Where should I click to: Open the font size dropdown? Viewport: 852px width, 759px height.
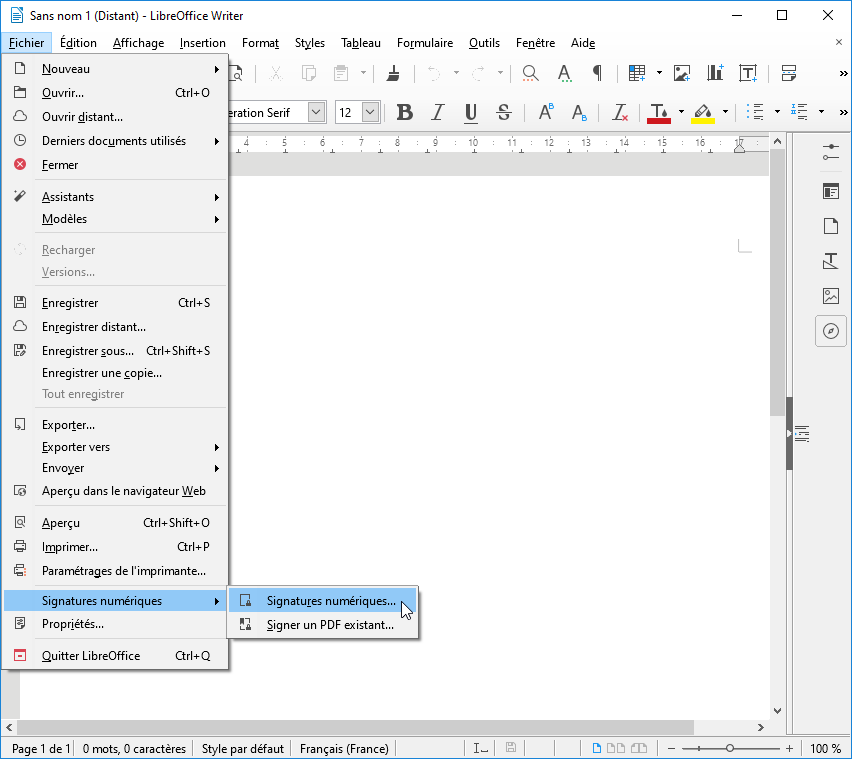click(370, 113)
